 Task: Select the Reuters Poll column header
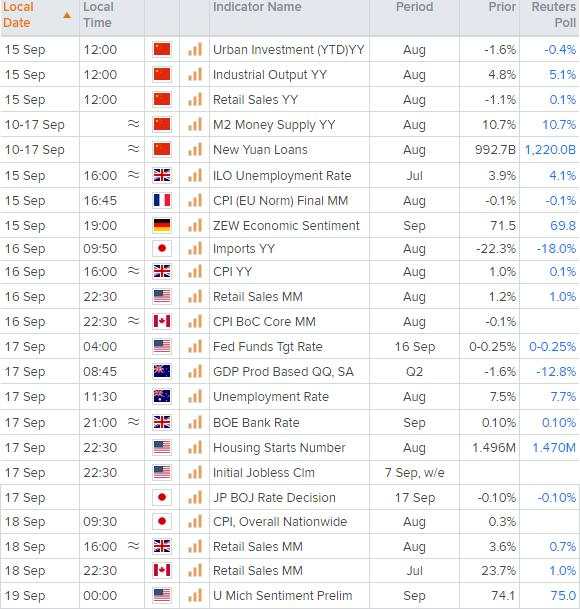(x=554, y=15)
